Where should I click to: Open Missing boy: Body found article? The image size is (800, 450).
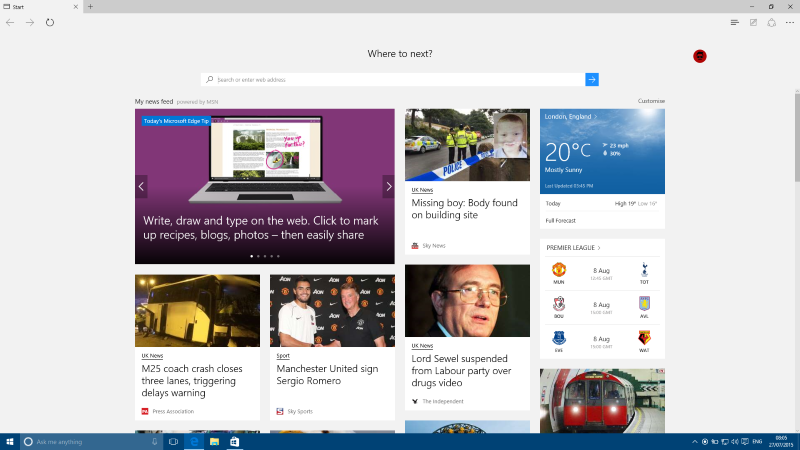coord(464,209)
